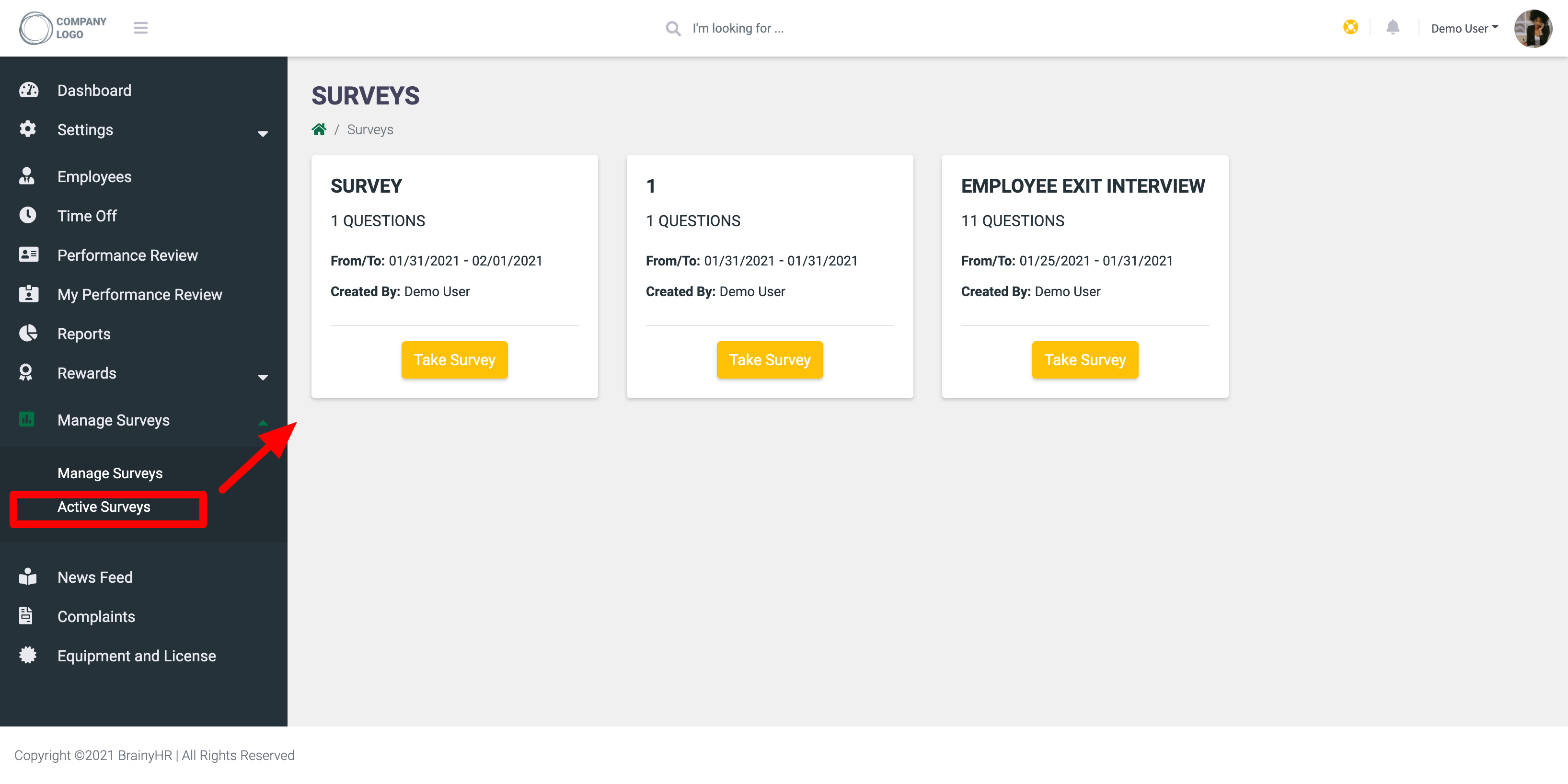
Task: Click the SURVEY card title
Action: click(x=367, y=185)
